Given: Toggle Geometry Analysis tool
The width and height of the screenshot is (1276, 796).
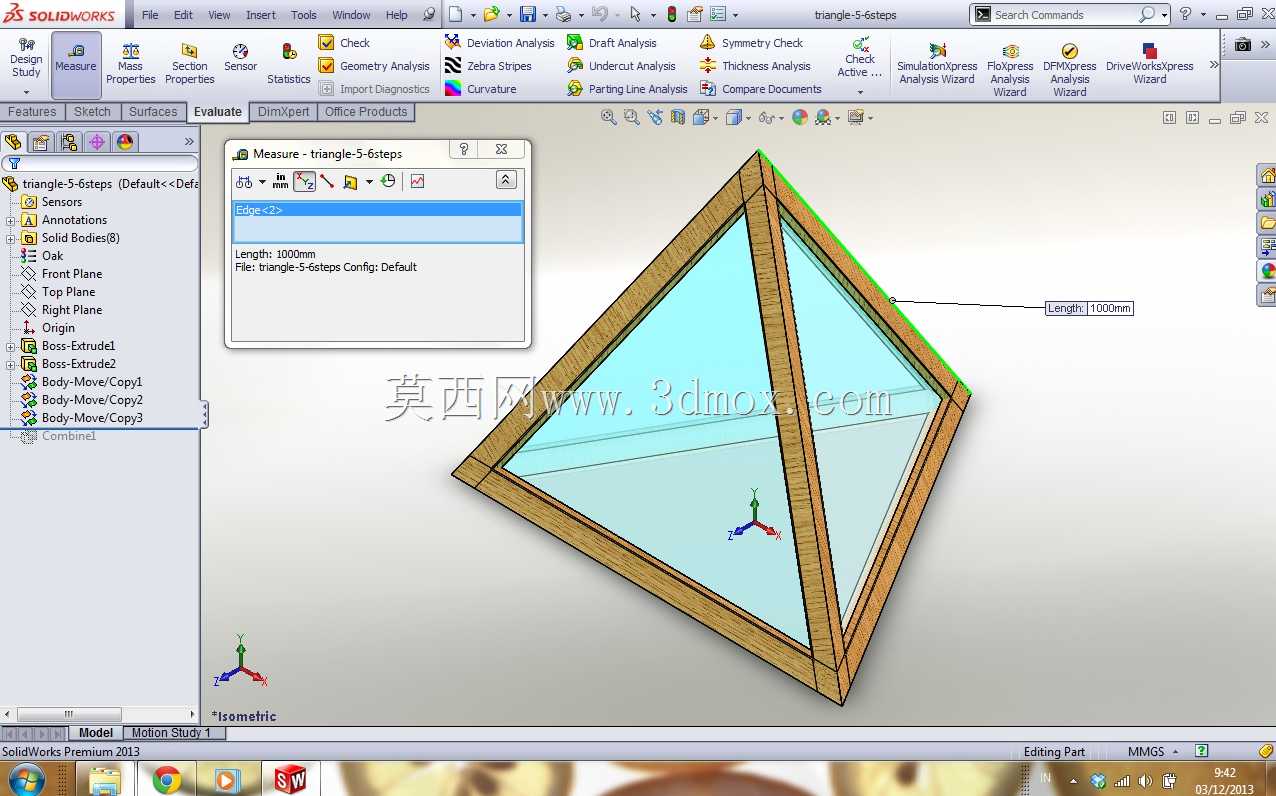Looking at the screenshot, I should (x=373, y=66).
